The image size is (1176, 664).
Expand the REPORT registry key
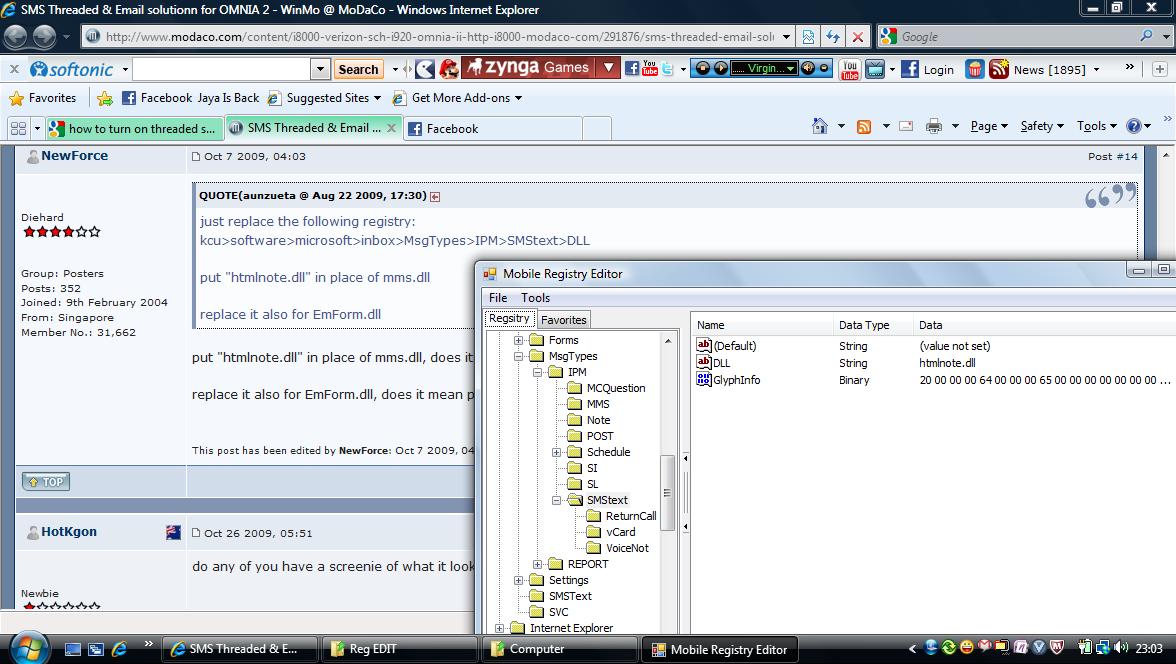point(538,564)
